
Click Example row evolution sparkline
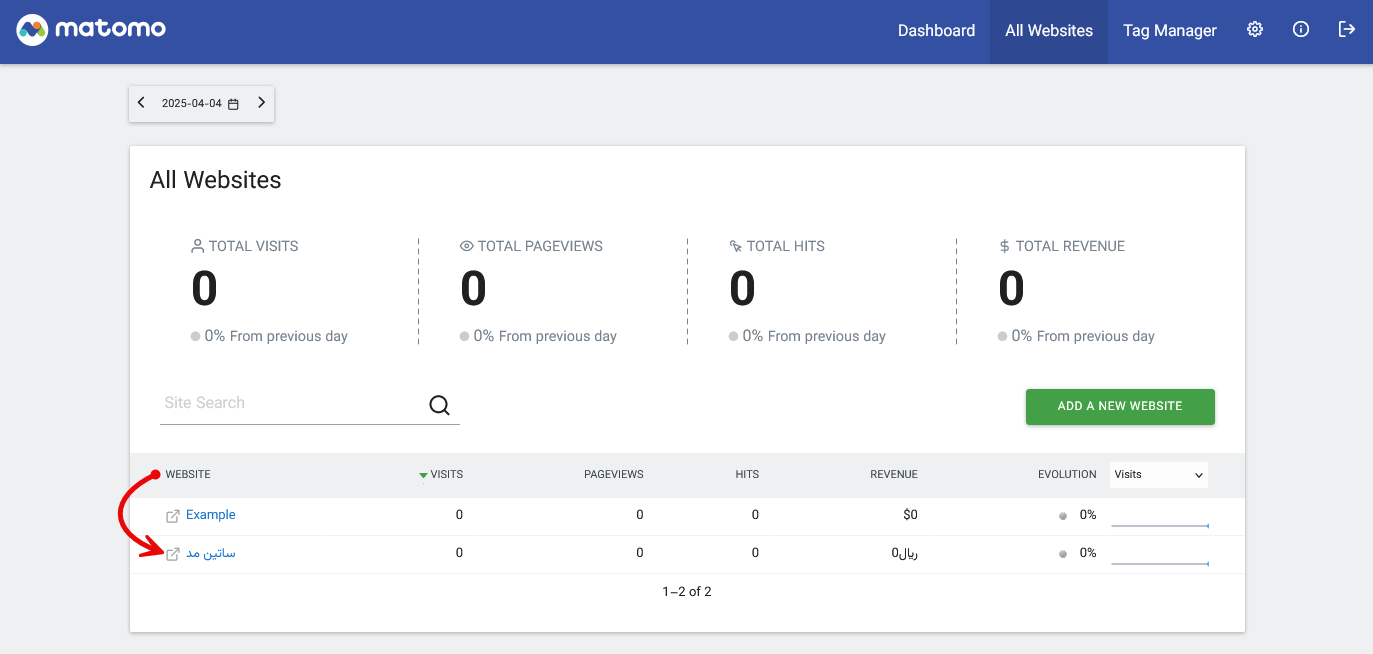pos(1160,523)
